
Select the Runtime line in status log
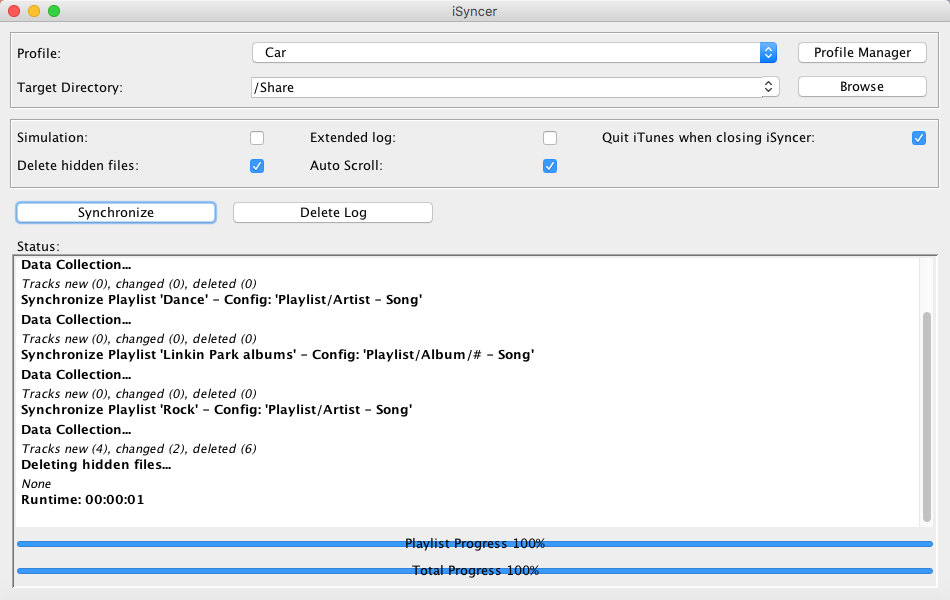(x=83, y=500)
